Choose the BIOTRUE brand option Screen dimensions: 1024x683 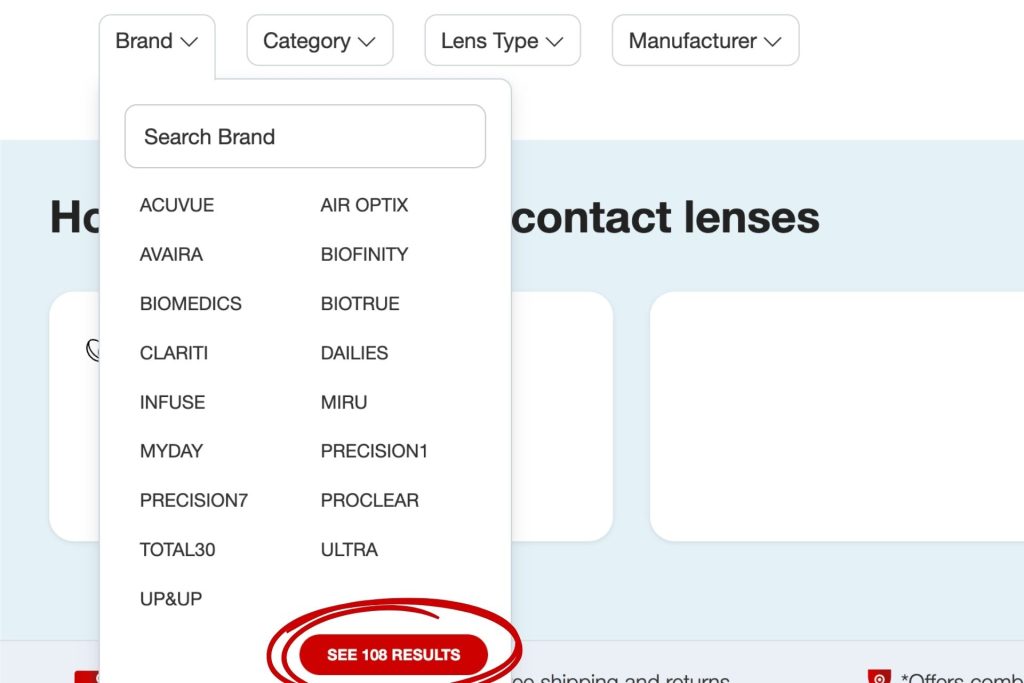pos(359,303)
